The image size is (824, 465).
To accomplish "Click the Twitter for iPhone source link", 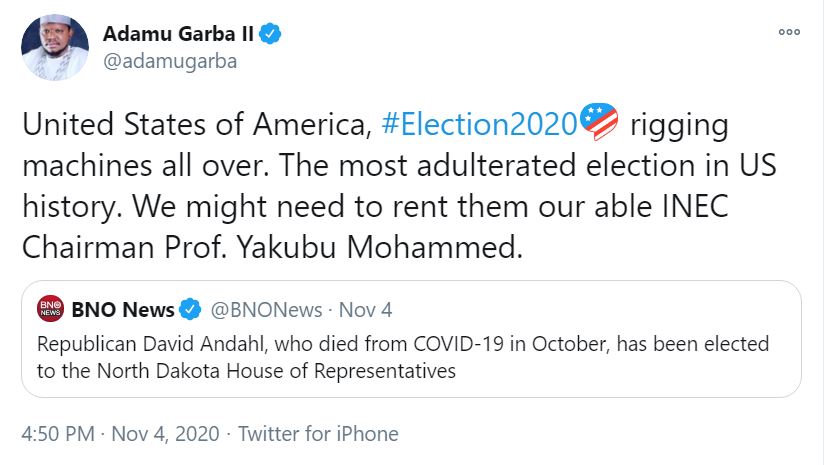I will (318, 434).
